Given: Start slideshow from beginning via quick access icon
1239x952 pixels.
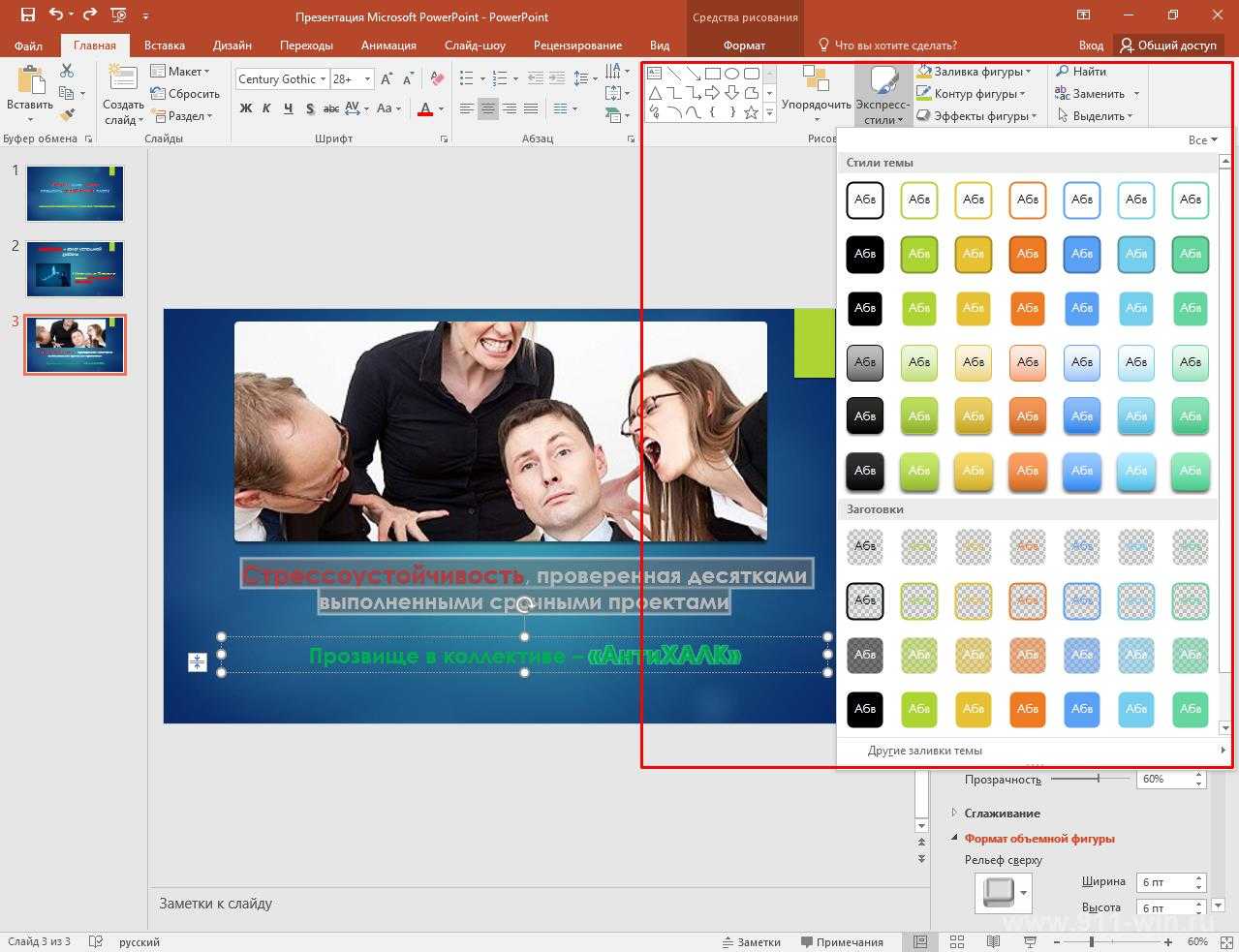Looking at the screenshot, I should point(118,15).
